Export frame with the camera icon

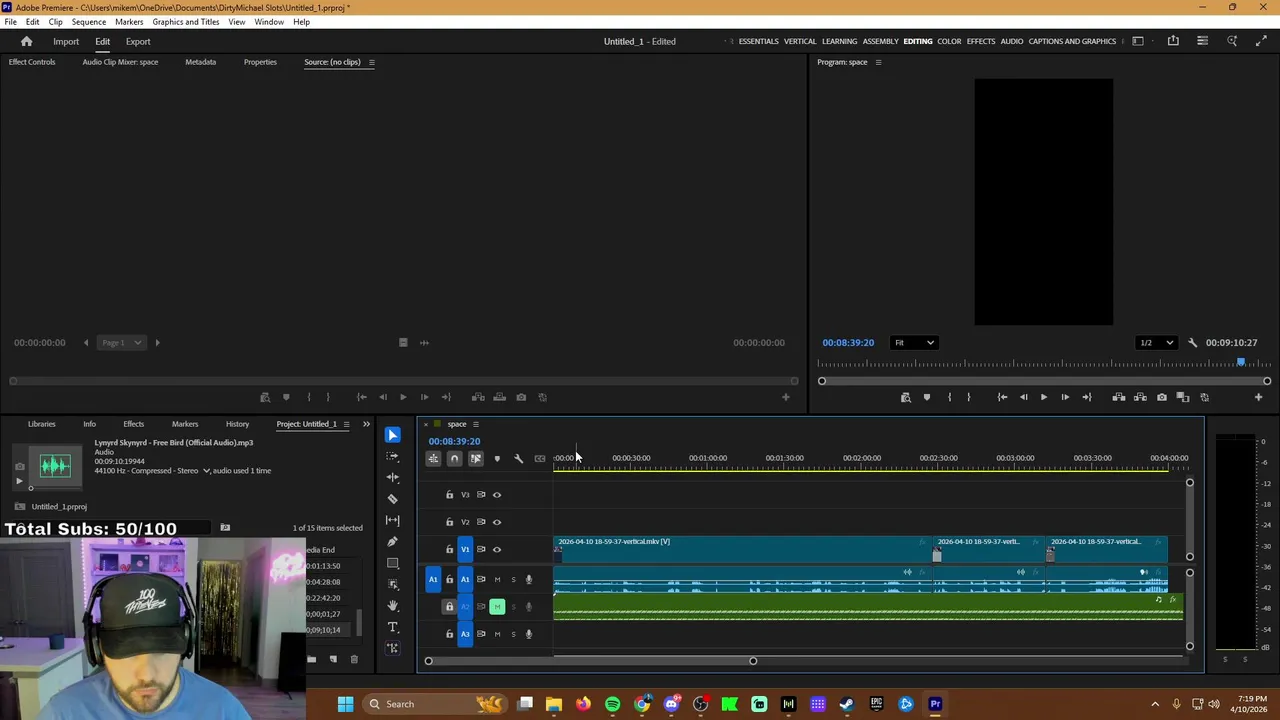pos(1161,397)
